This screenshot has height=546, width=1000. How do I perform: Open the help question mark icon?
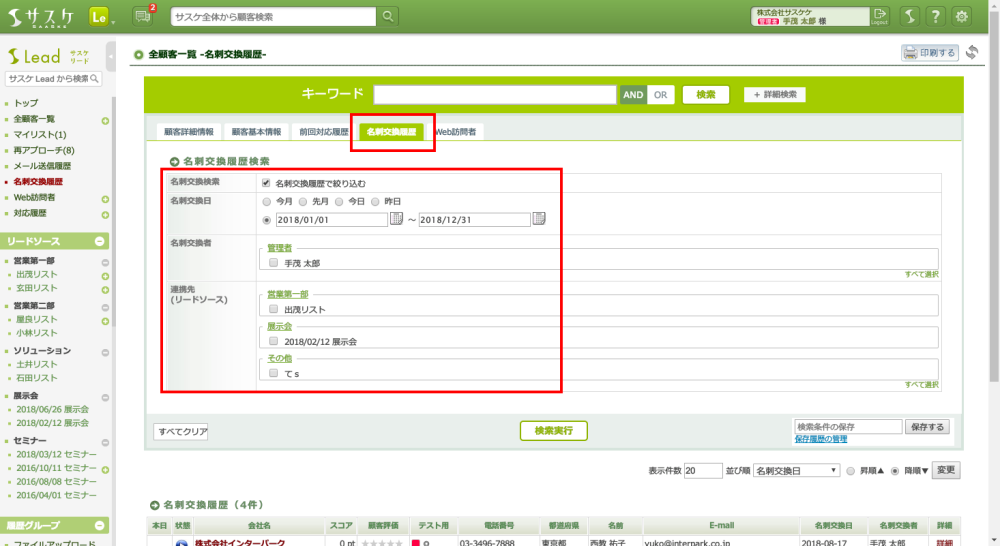point(935,17)
